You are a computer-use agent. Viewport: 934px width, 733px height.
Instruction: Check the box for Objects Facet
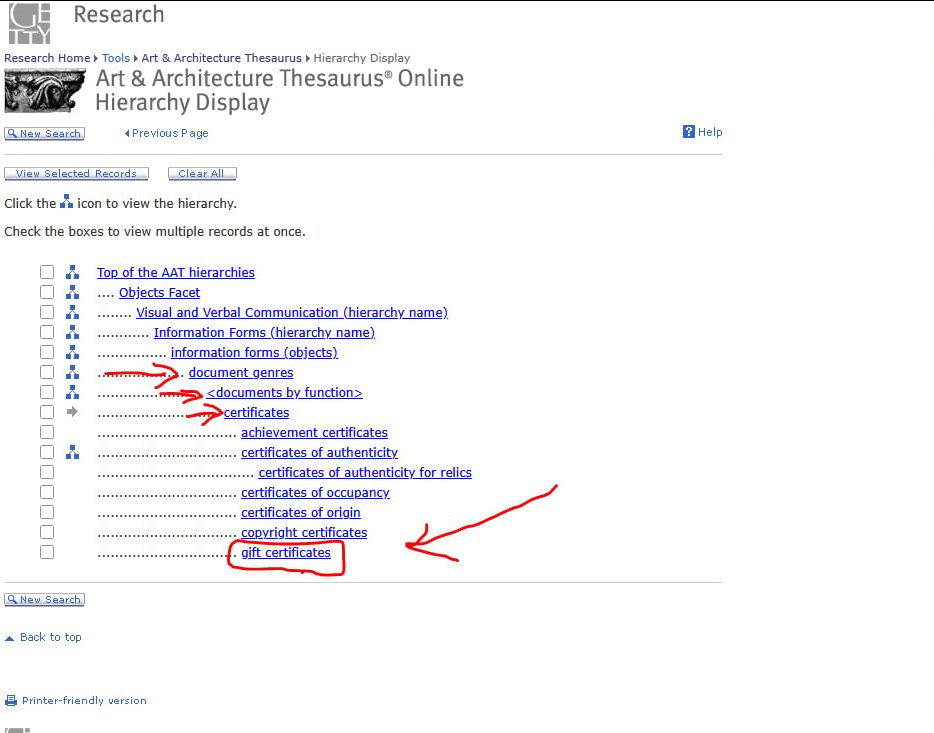point(47,292)
